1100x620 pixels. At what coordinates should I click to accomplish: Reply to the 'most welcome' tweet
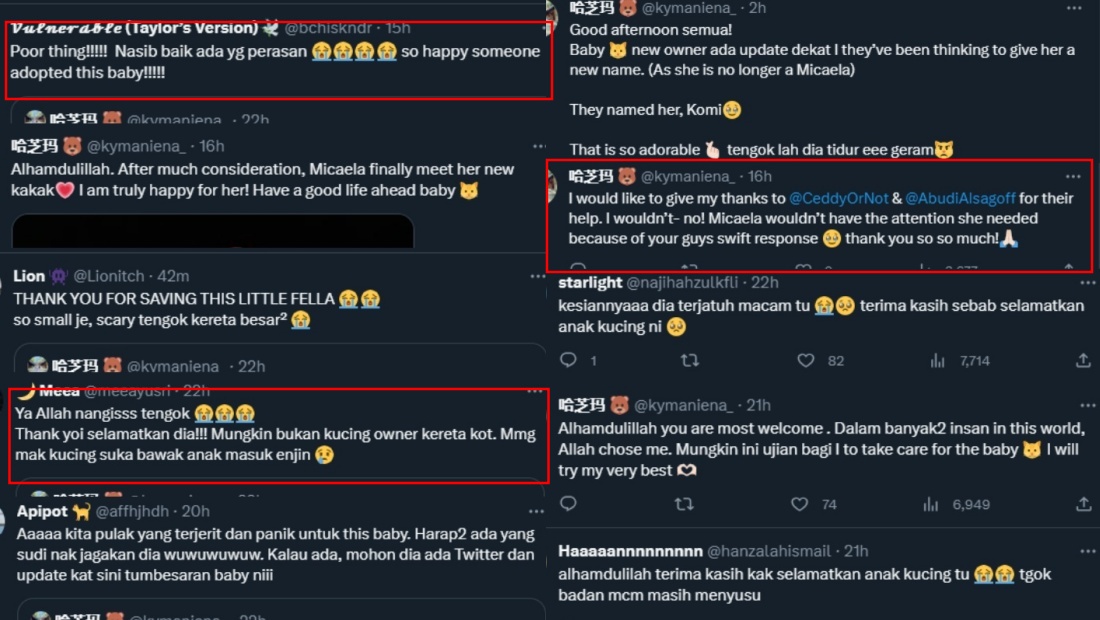[568, 505]
